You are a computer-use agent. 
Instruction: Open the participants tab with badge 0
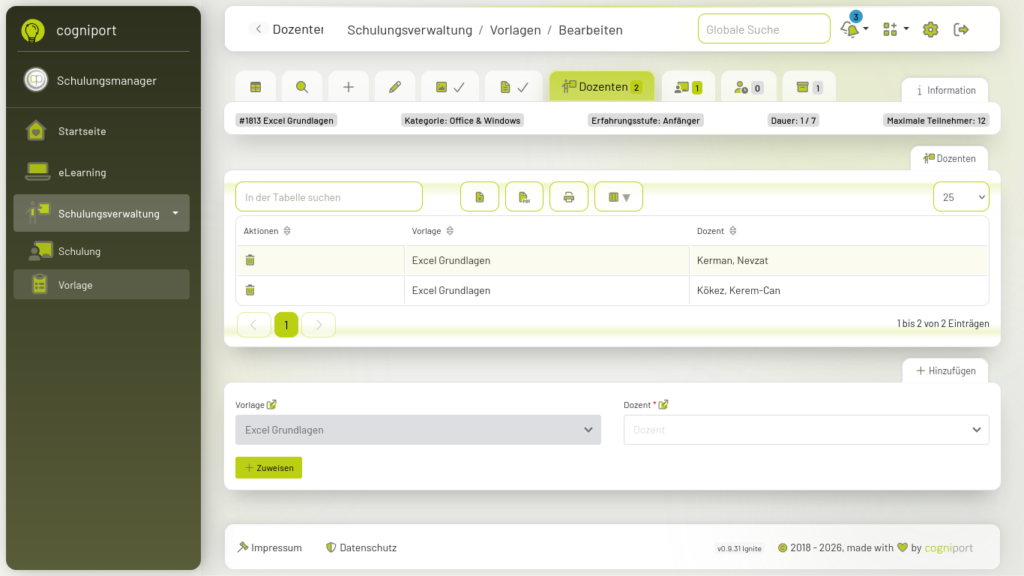click(x=748, y=87)
